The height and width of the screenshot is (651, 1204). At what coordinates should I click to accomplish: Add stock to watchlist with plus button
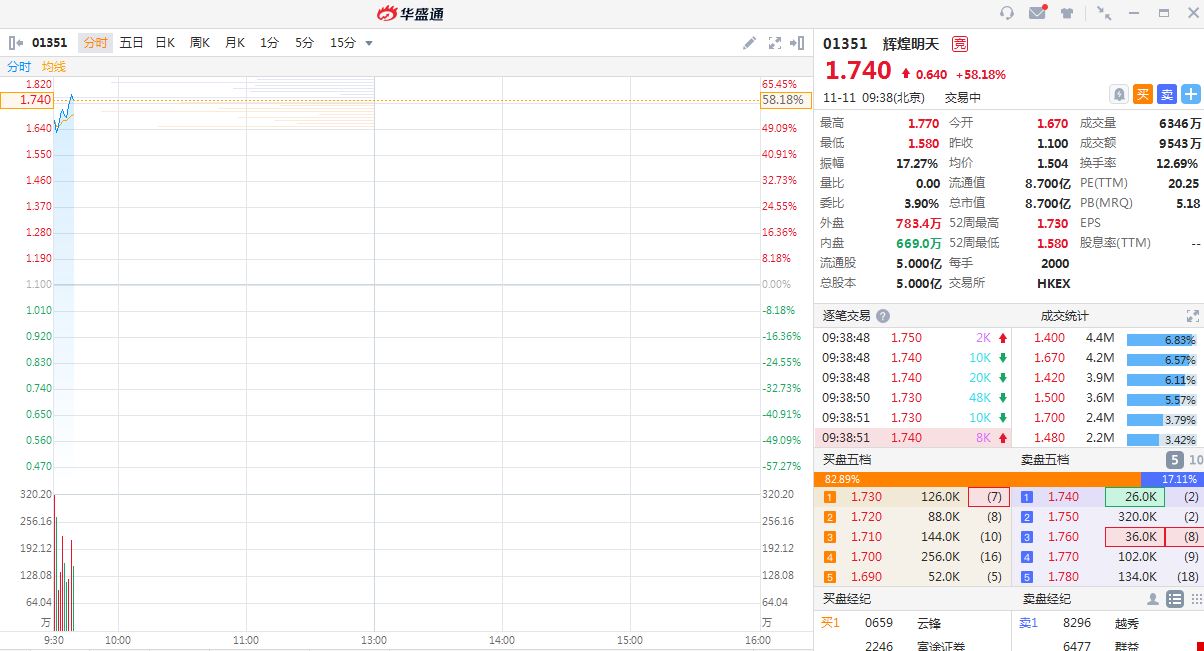pos(1191,94)
